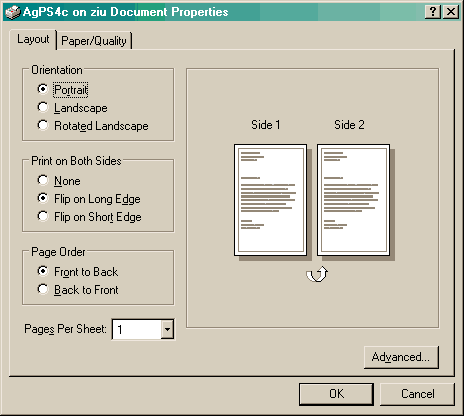Switch to the Paper/Quality tab
This screenshot has height=416, width=464.
tap(94, 41)
